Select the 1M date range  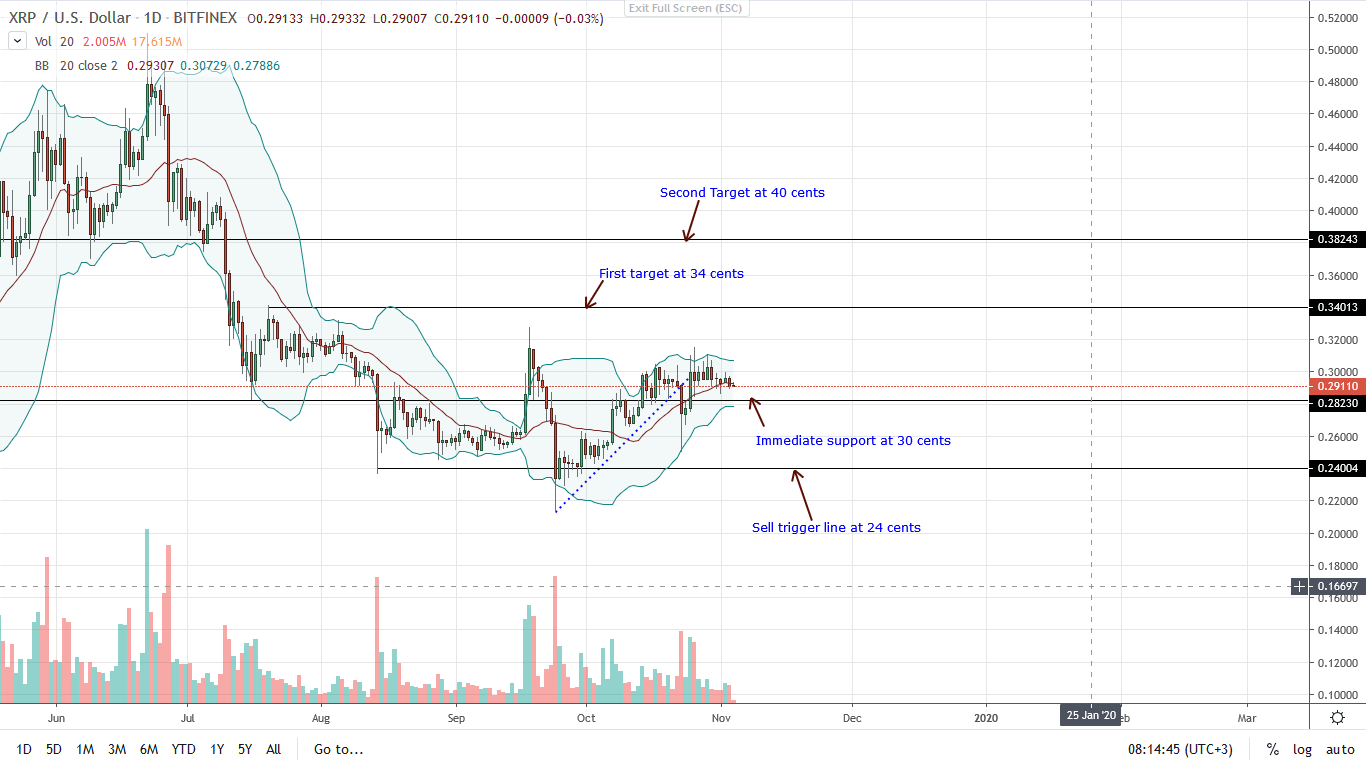tap(85, 749)
